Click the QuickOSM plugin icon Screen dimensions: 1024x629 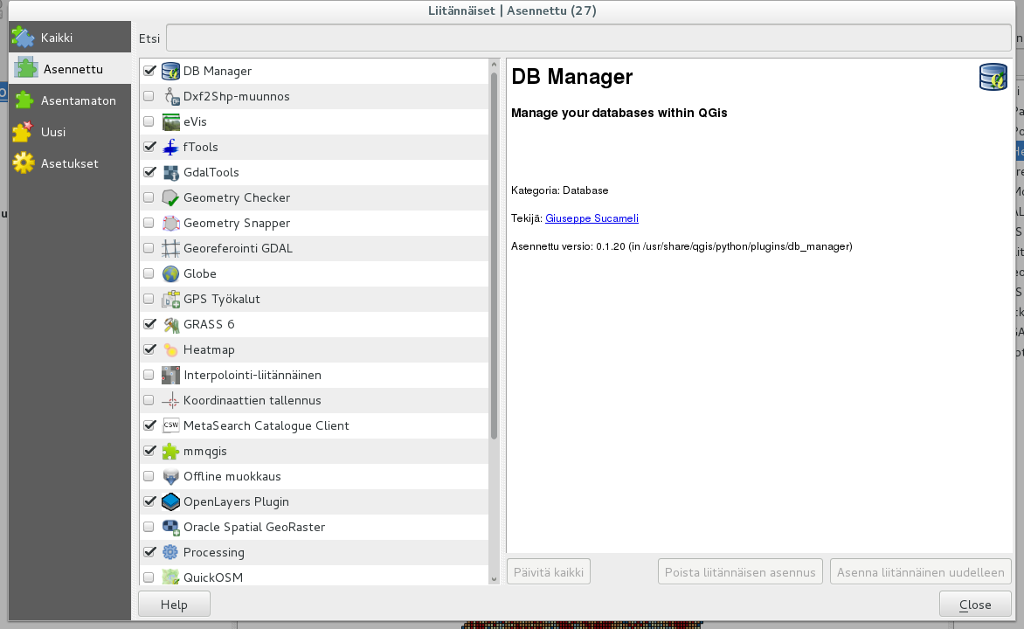(x=171, y=577)
